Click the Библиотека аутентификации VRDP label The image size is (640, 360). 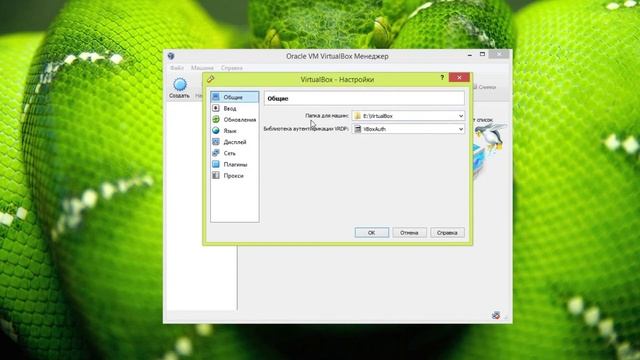[x=306, y=129]
